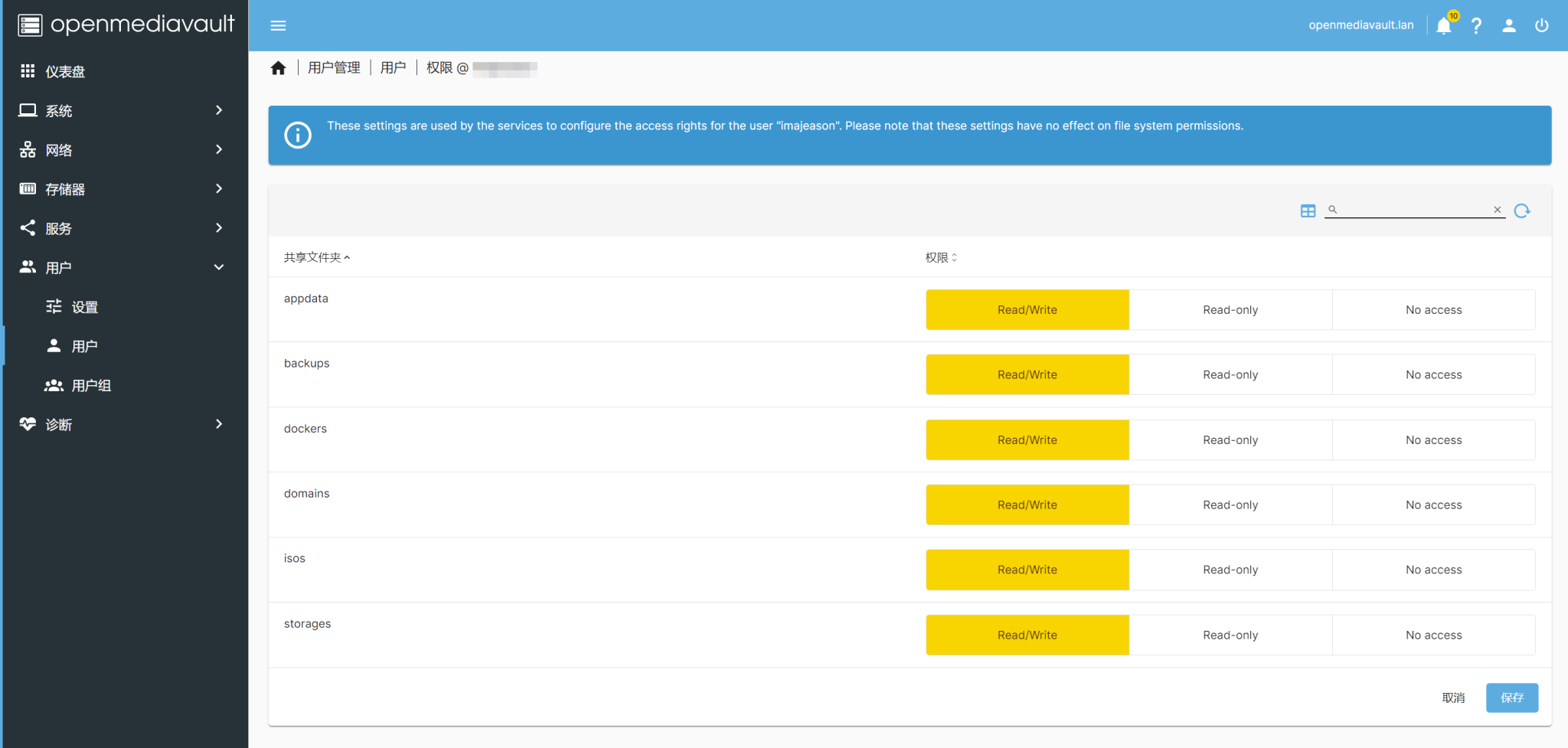1568x748 pixels.
Task: Click the hamburger menu icon to collapse sidebar
Action: point(278,25)
